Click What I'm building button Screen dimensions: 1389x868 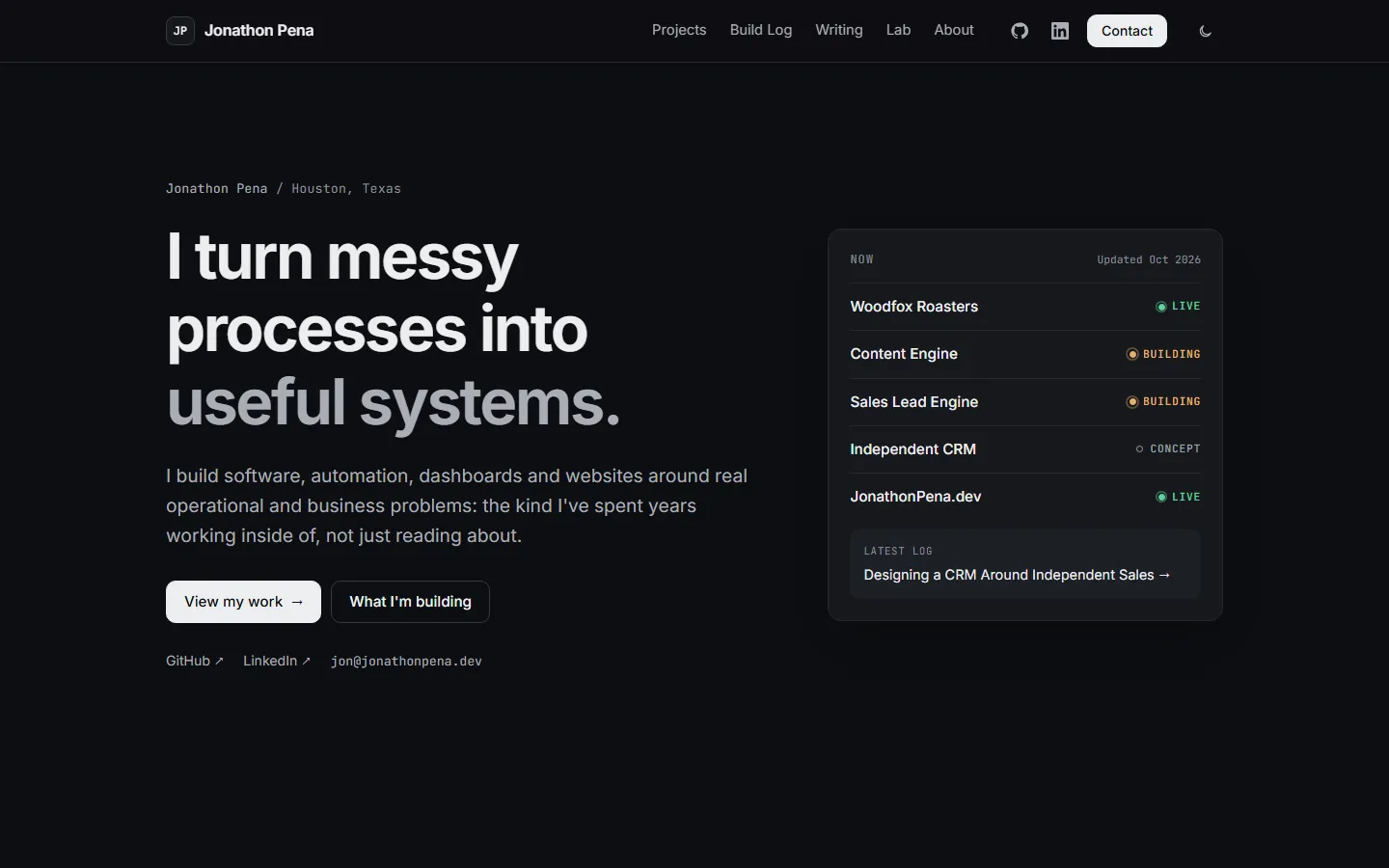[410, 602]
